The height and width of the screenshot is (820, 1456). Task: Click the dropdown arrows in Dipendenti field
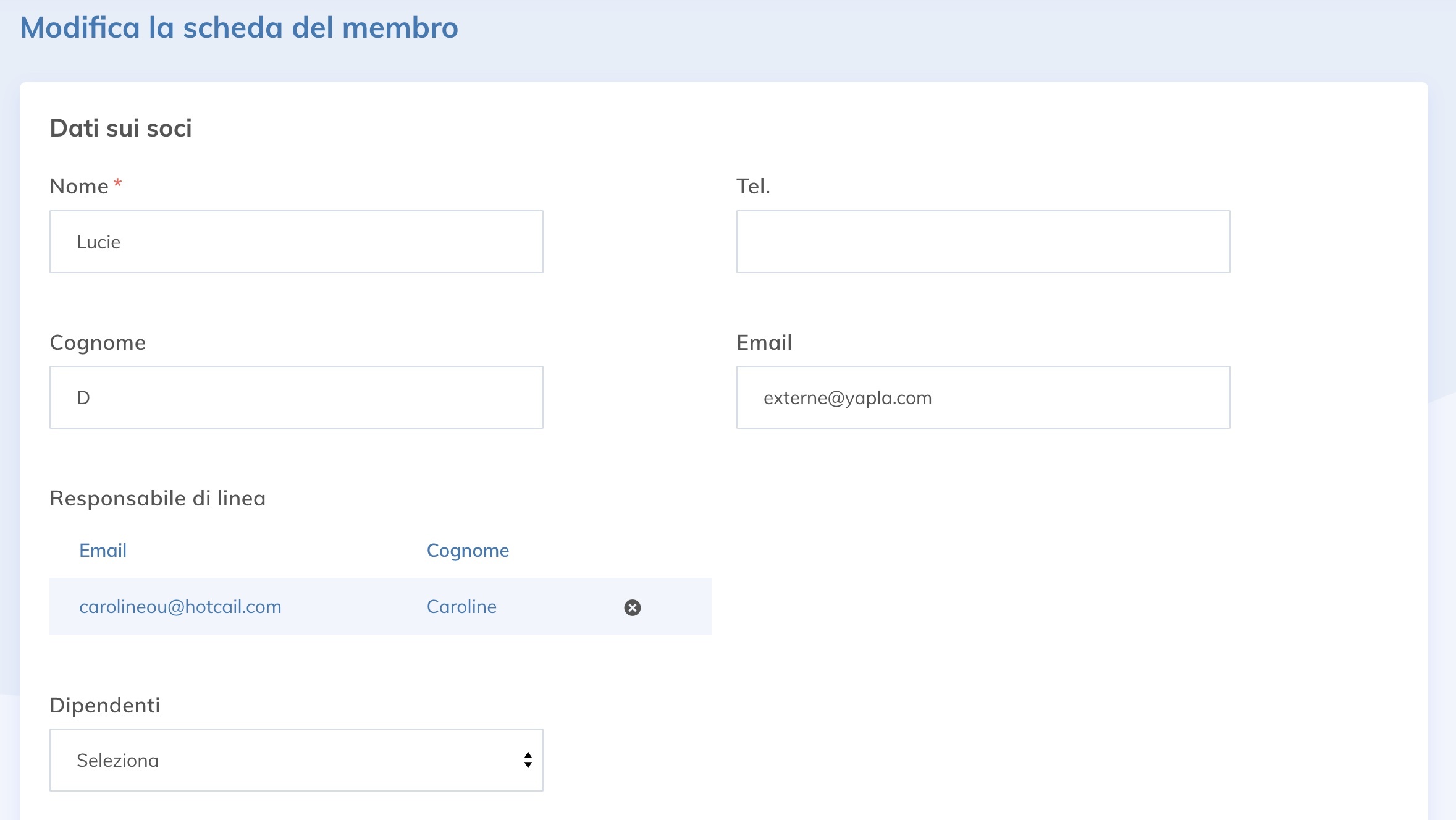(528, 759)
